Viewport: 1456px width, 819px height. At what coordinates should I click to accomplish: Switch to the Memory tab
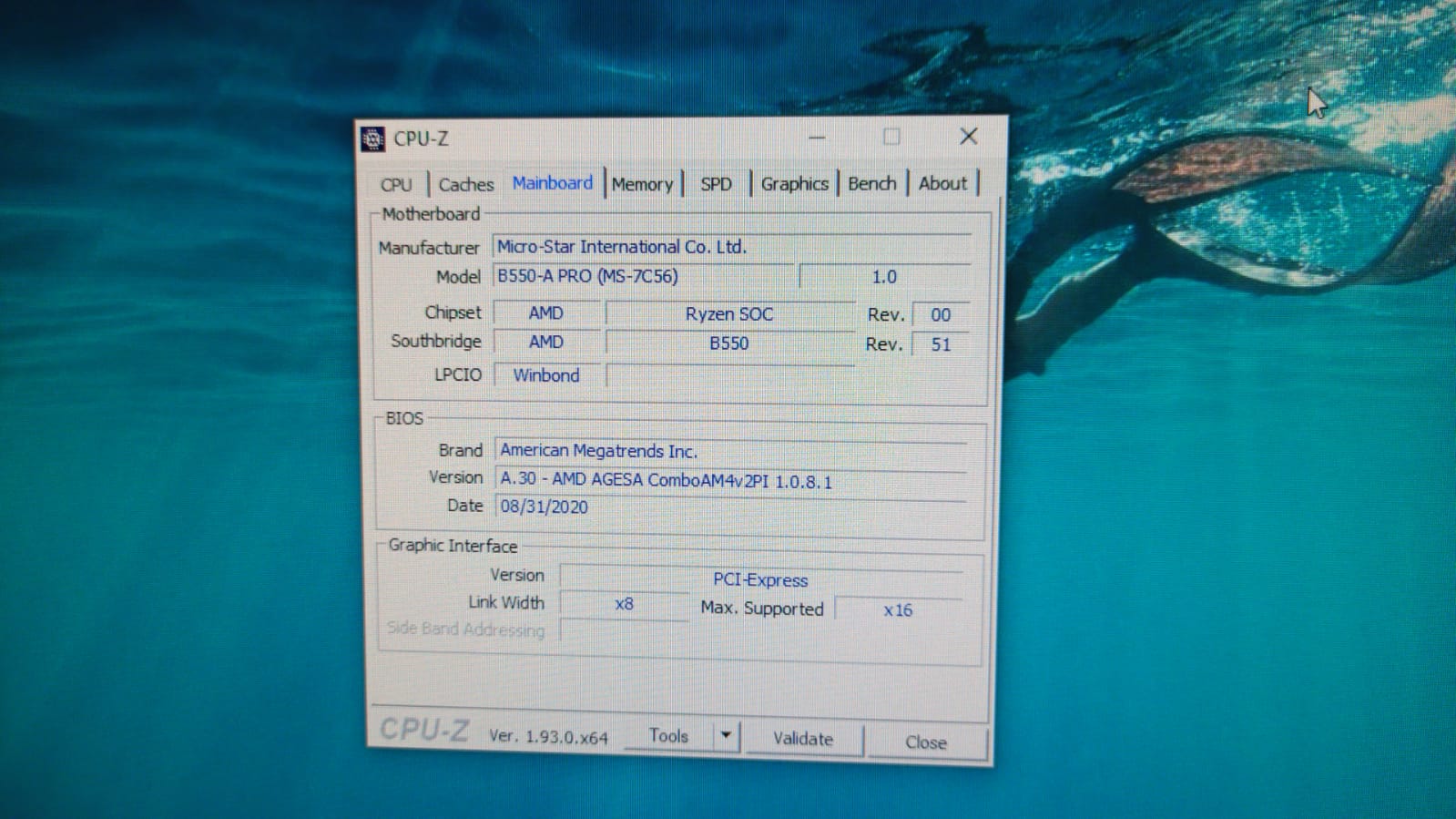[642, 184]
